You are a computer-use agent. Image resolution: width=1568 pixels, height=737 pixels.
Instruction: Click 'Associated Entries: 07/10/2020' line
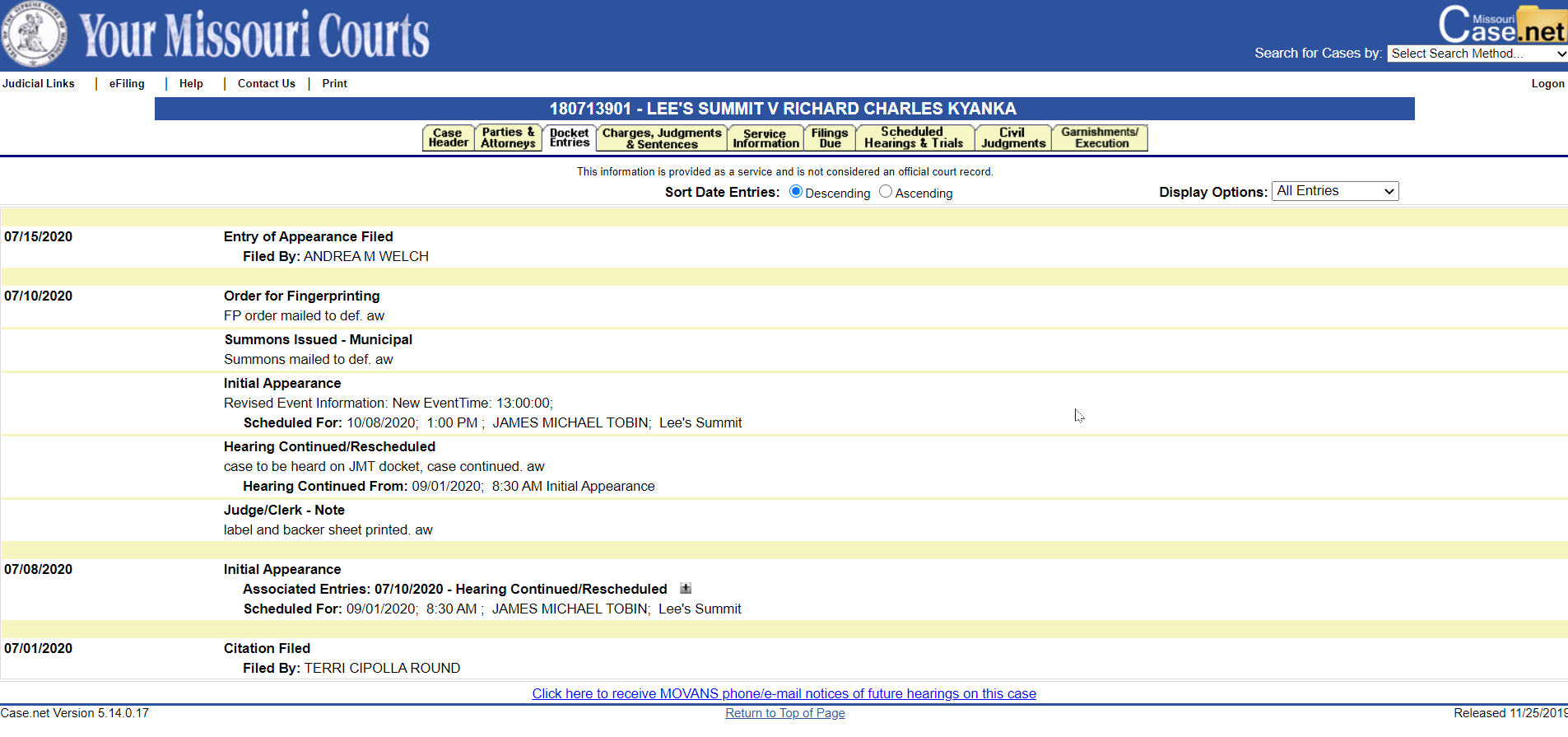pyautogui.click(x=455, y=589)
